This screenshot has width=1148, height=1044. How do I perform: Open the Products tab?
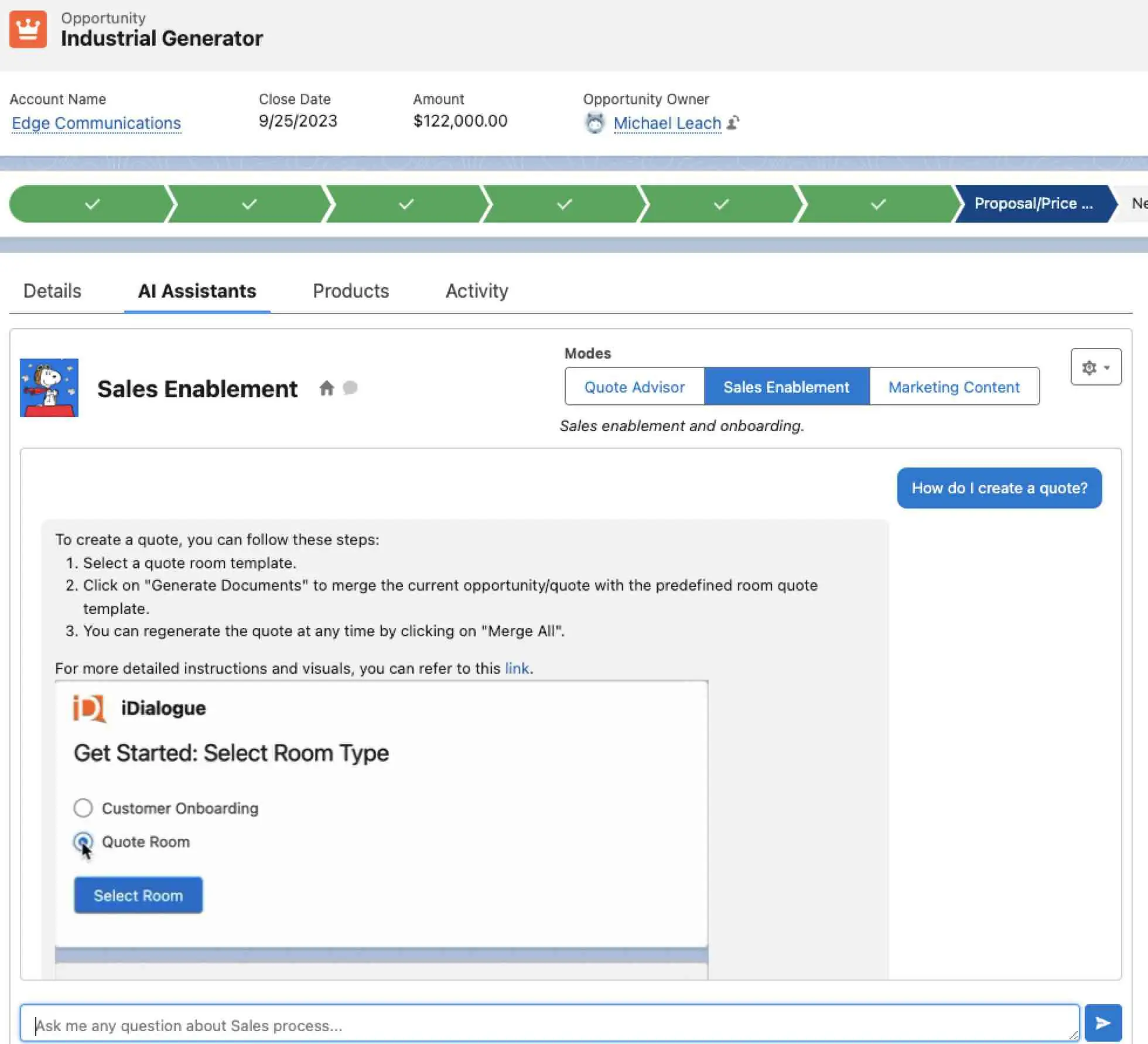tap(351, 291)
